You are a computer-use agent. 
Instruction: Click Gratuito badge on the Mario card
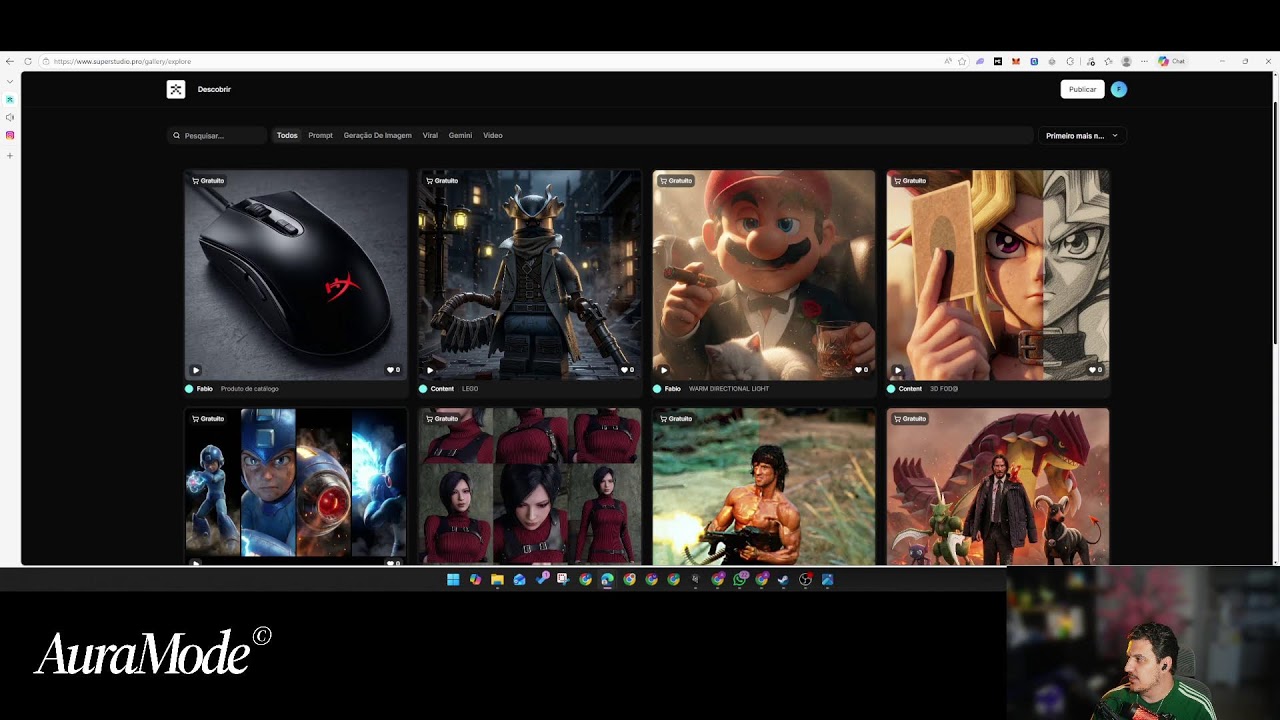click(676, 181)
